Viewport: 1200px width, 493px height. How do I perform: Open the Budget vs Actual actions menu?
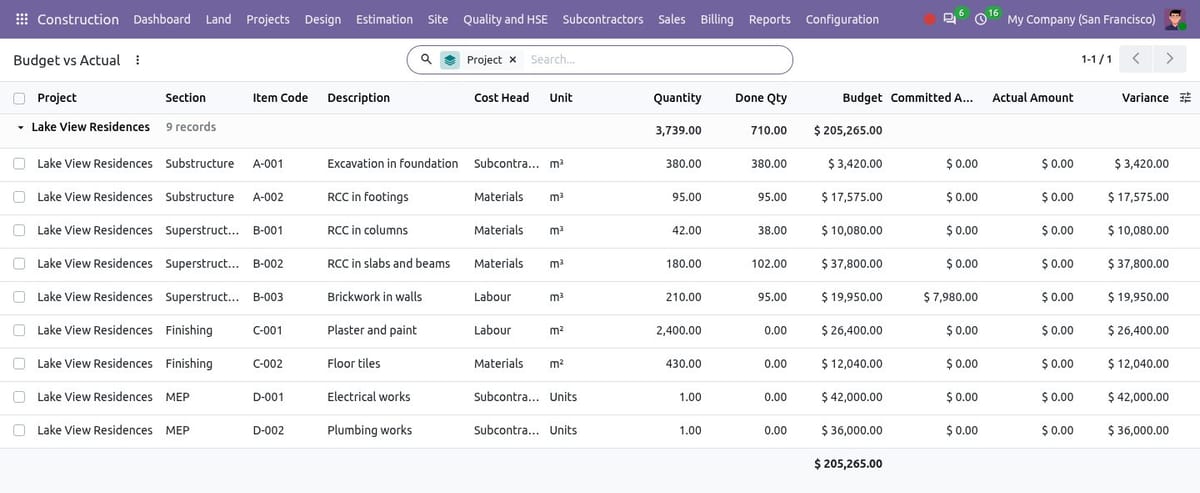coord(137,60)
